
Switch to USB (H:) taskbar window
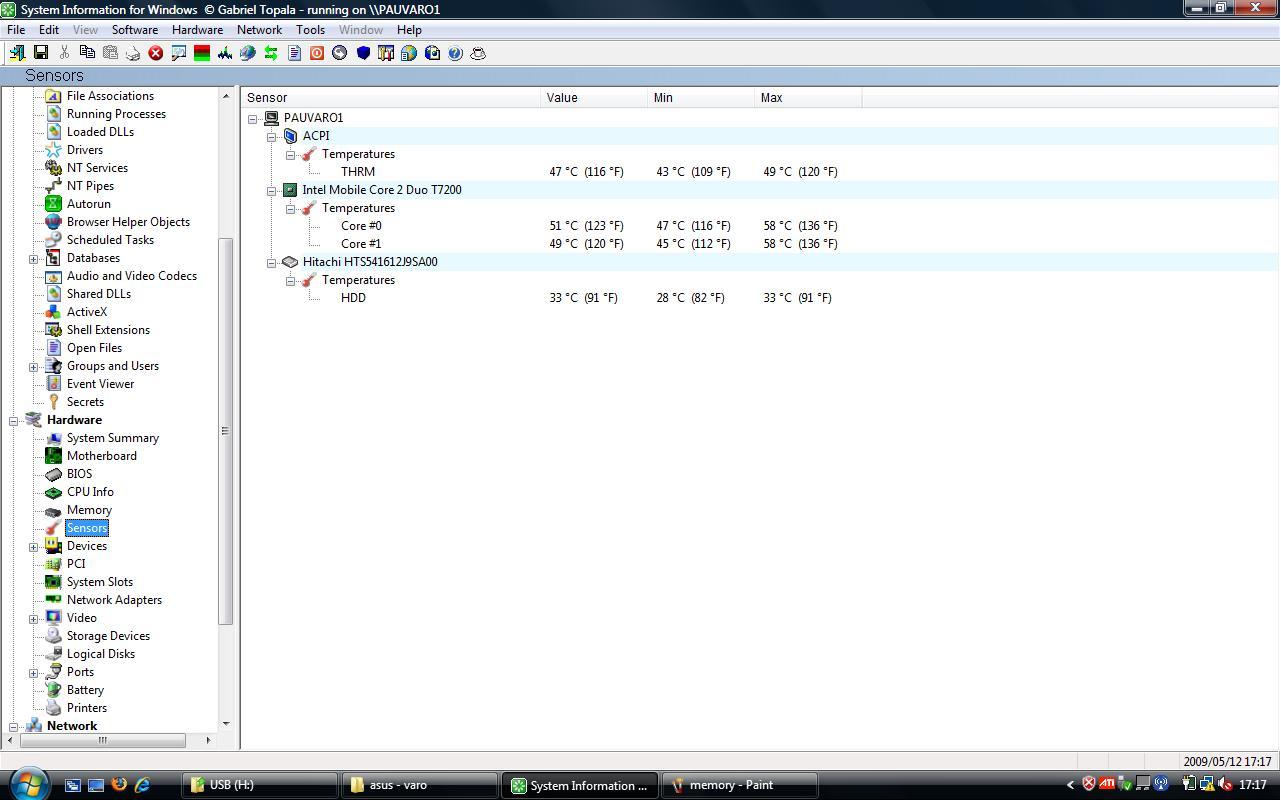pos(260,785)
